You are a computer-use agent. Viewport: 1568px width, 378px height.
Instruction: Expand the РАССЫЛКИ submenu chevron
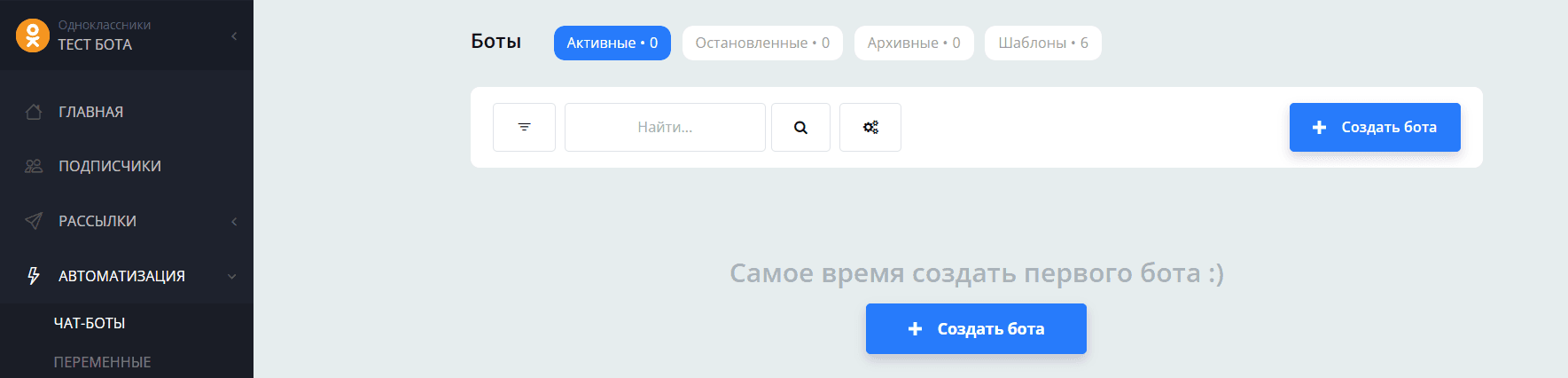234,221
